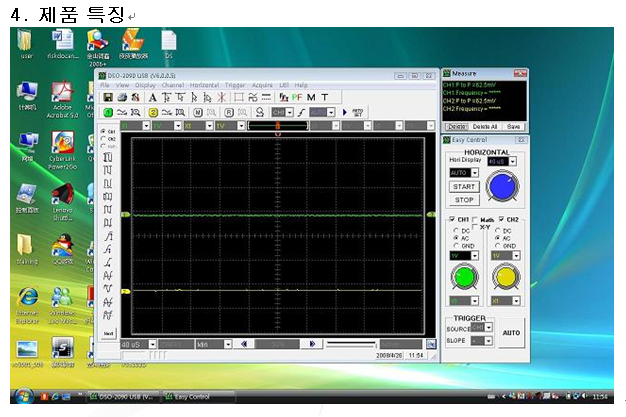Open the Hori Display 40 uS dropdown
Viewport: 626px width, 417px height.
513,161
